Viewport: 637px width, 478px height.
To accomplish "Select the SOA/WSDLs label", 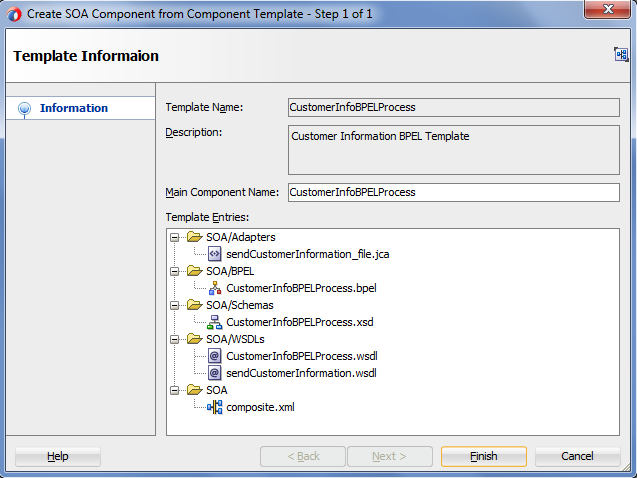I will (235, 339).
